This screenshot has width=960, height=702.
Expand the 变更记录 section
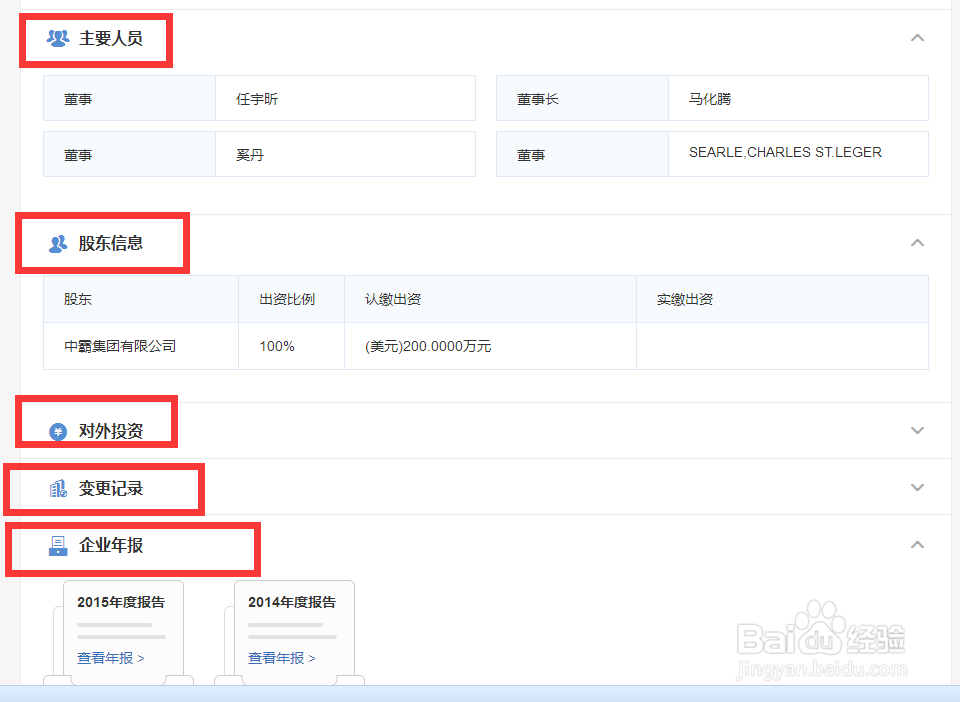click(x=917, y=487)
